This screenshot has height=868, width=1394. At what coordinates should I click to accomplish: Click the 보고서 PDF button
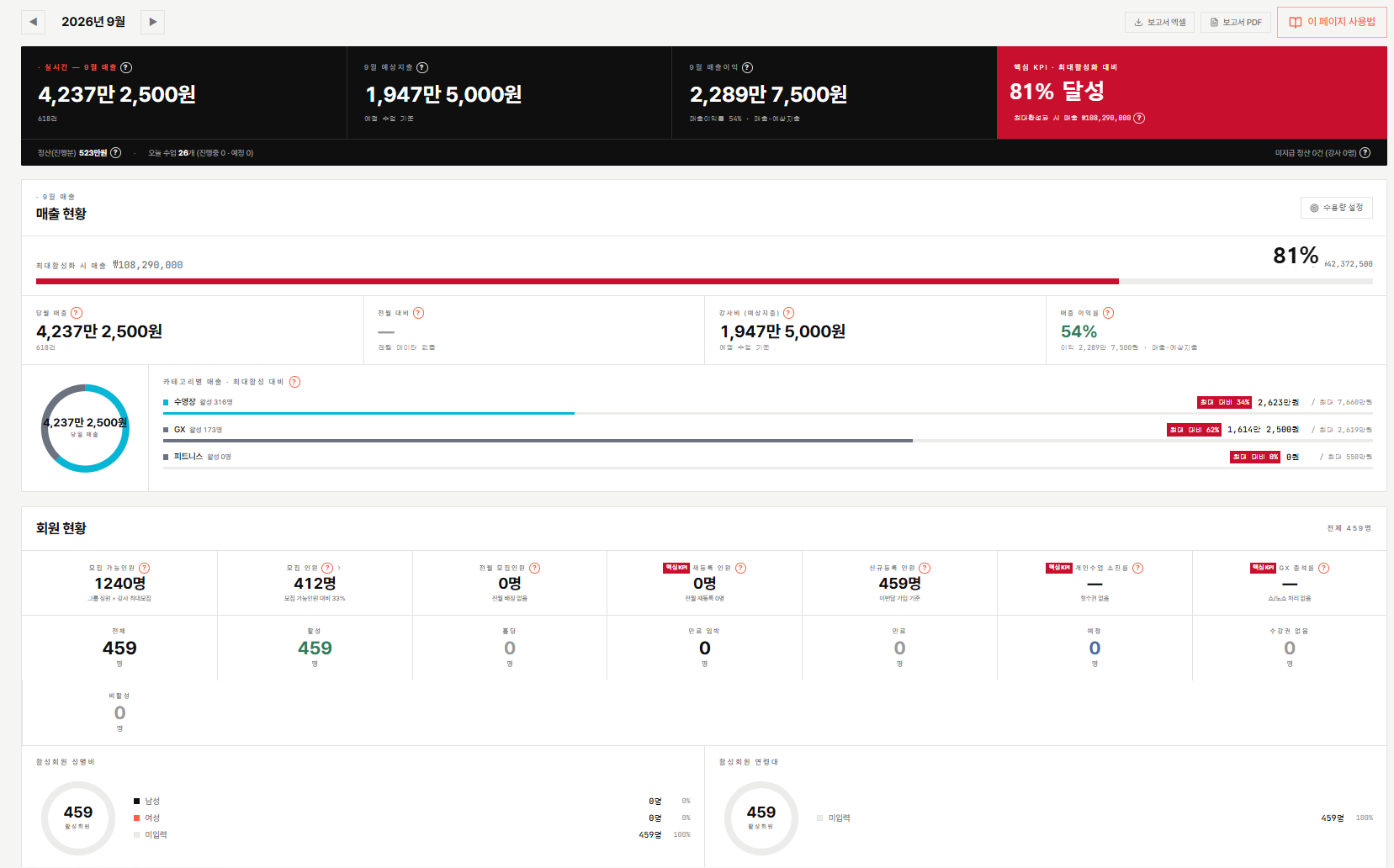1235,22
